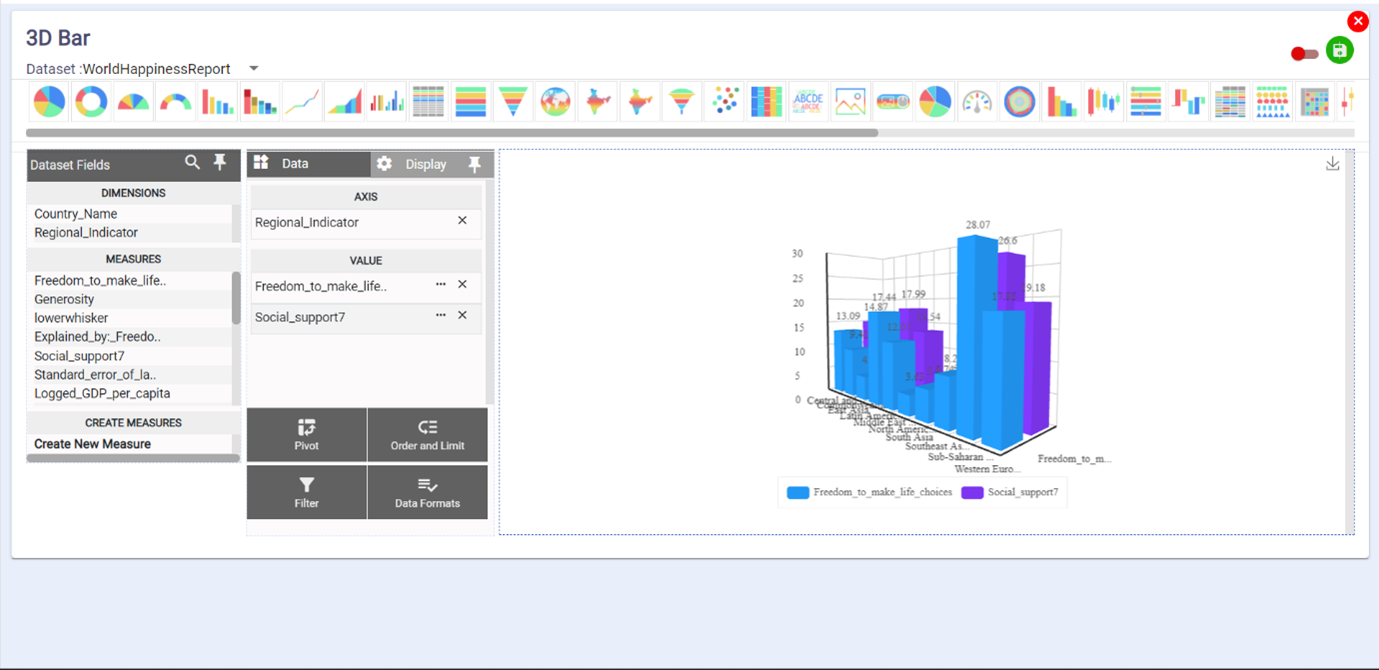Screen dimensions: 1379x670
Task: Toggle Freedom_to_make_life_choices legend series
Action: [x=869, y=492]
